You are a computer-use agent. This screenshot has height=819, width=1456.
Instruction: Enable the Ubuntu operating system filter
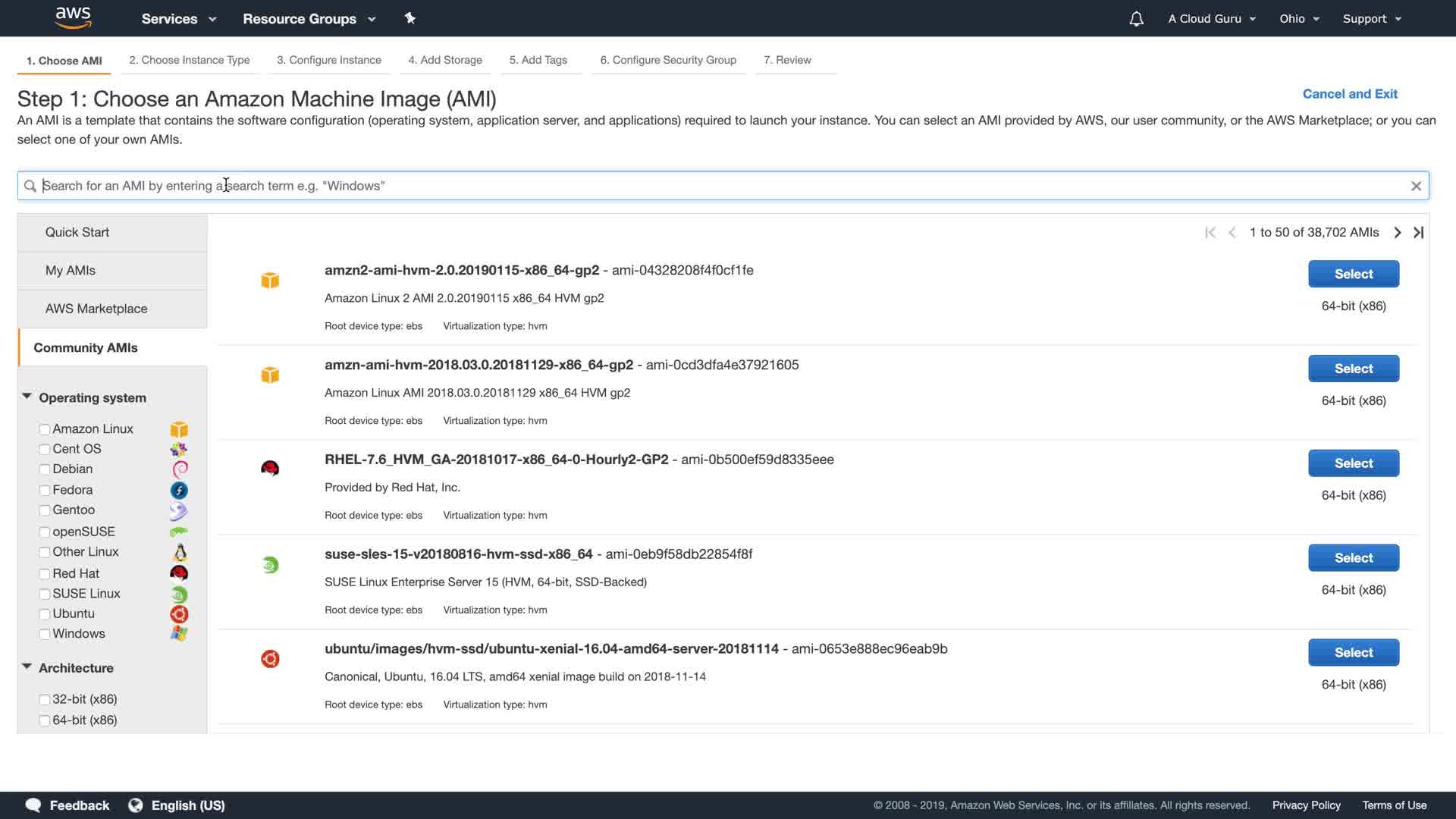45,614
